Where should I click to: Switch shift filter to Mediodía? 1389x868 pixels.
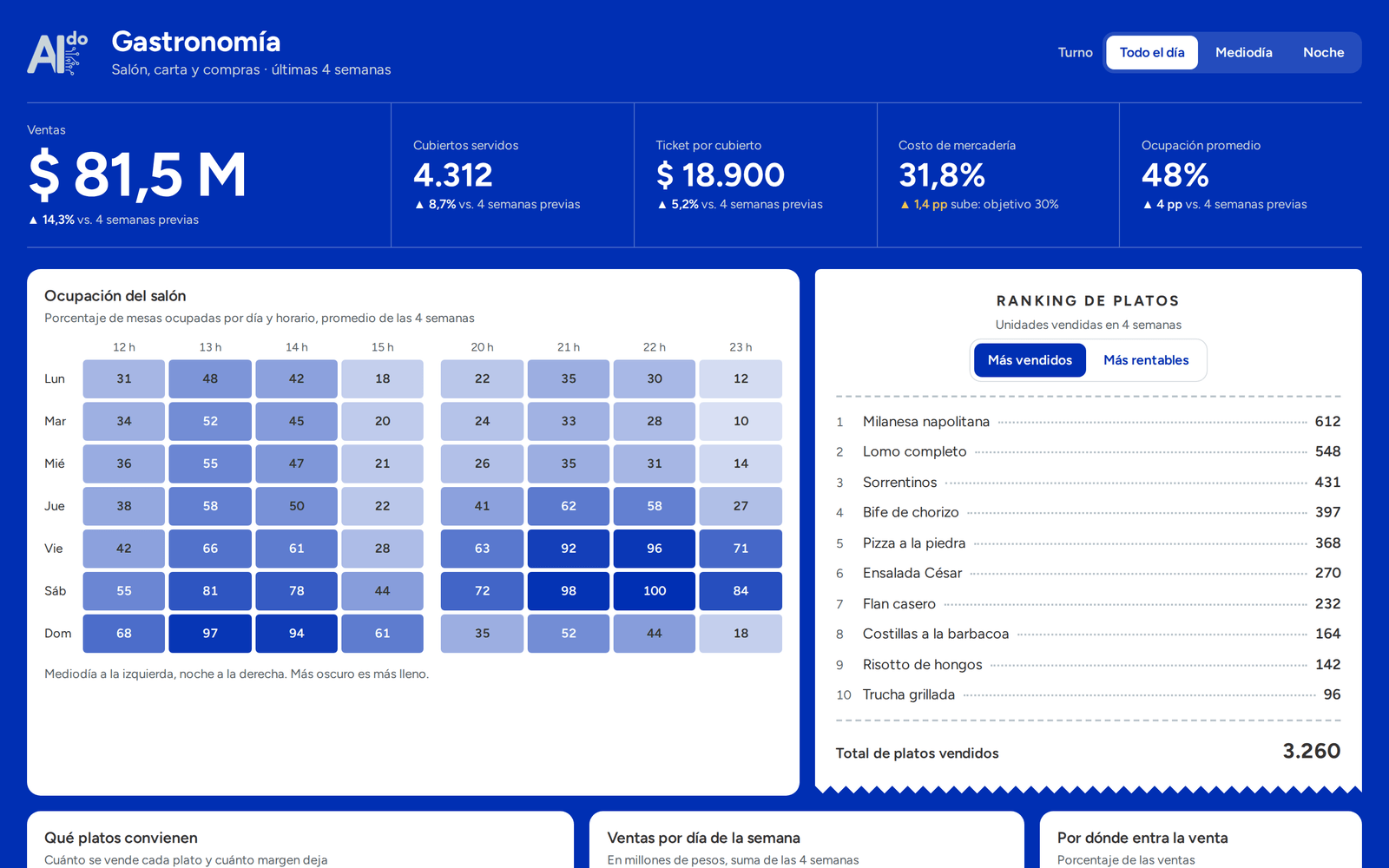coord(1243,53)
